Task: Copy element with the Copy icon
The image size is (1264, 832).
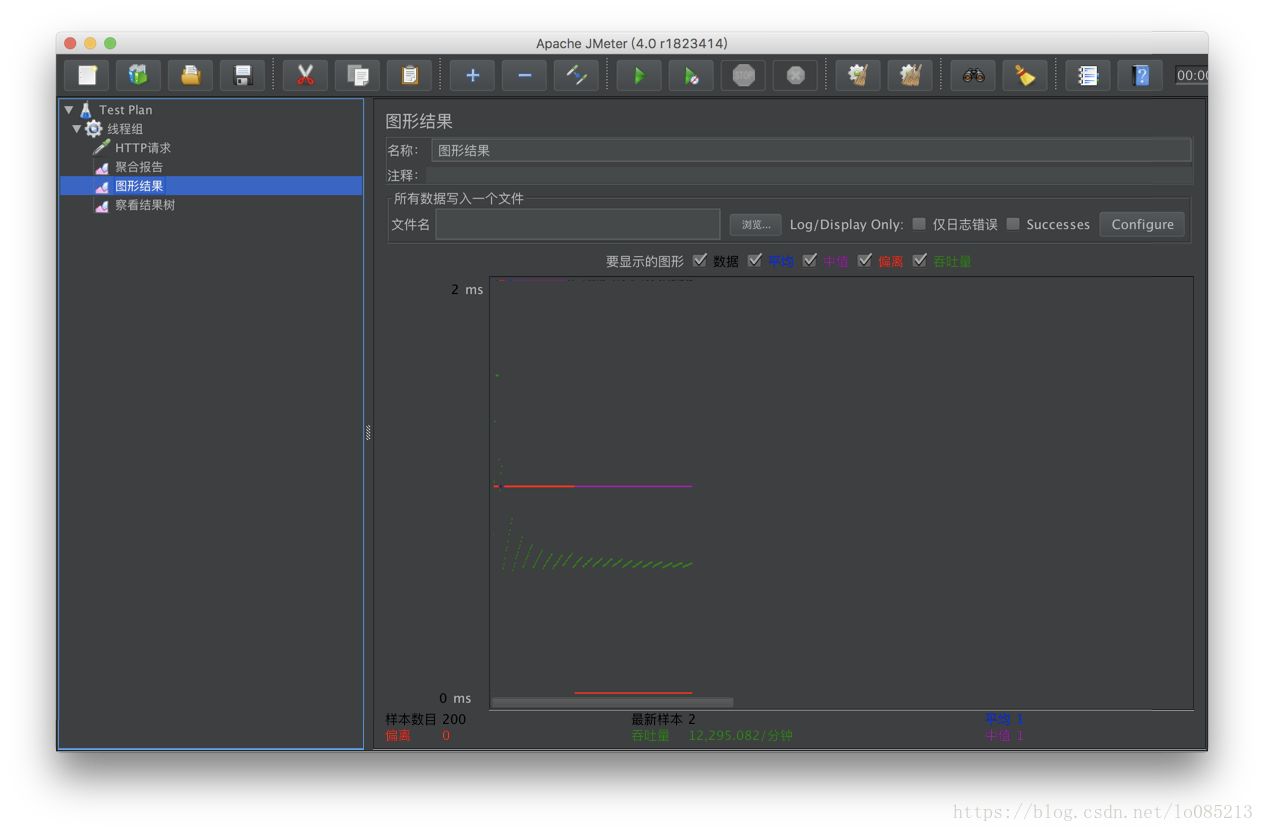Action: click(x=357, y=75)
